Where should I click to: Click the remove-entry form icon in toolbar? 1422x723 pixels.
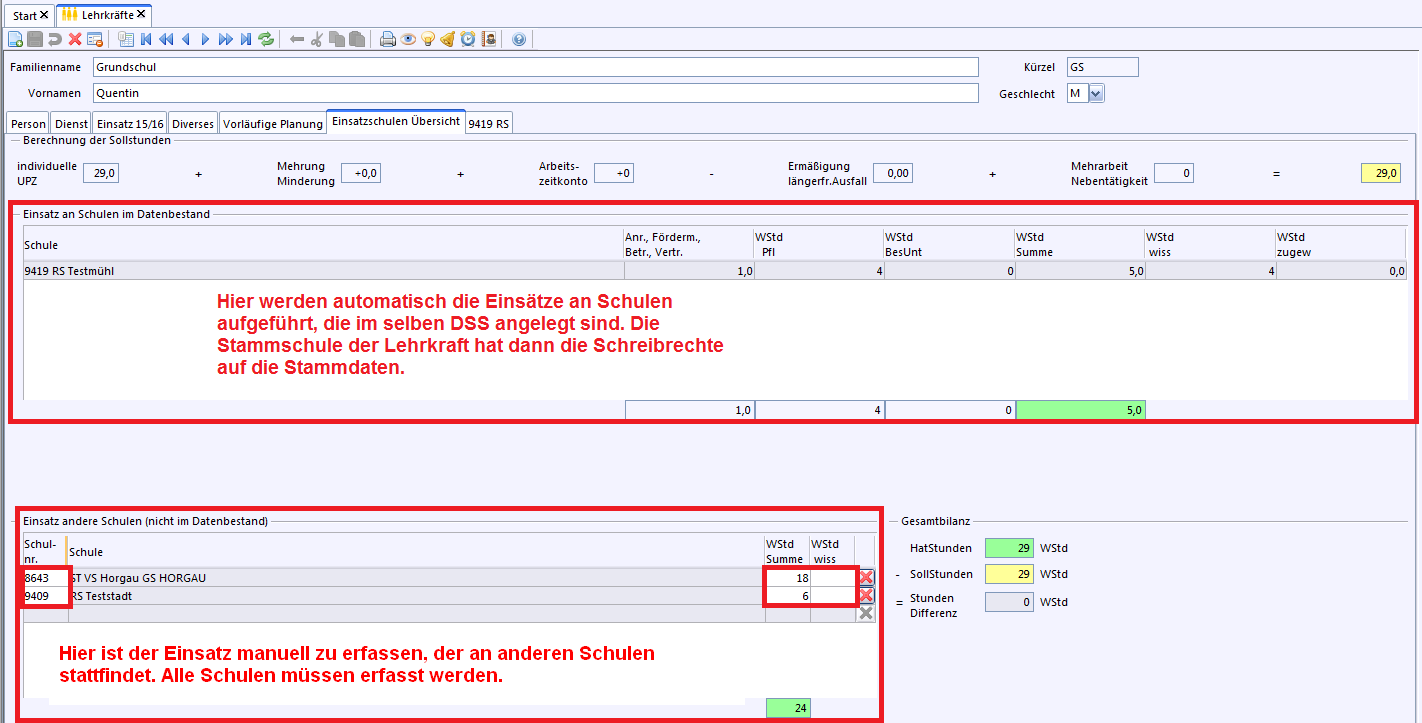(x=95, y=39)
